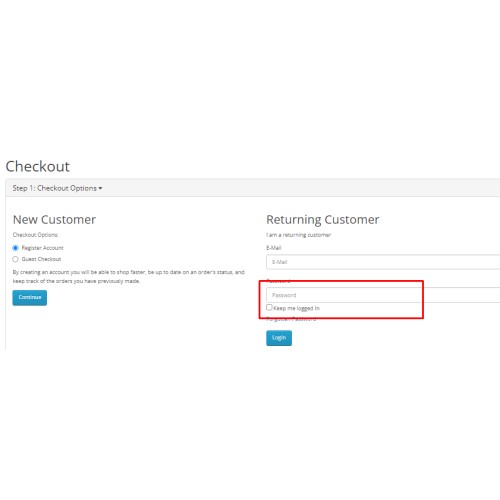
Task: Choose the Guest Checkout radio button
Action: pyautogui.click(x=15, y=259)
